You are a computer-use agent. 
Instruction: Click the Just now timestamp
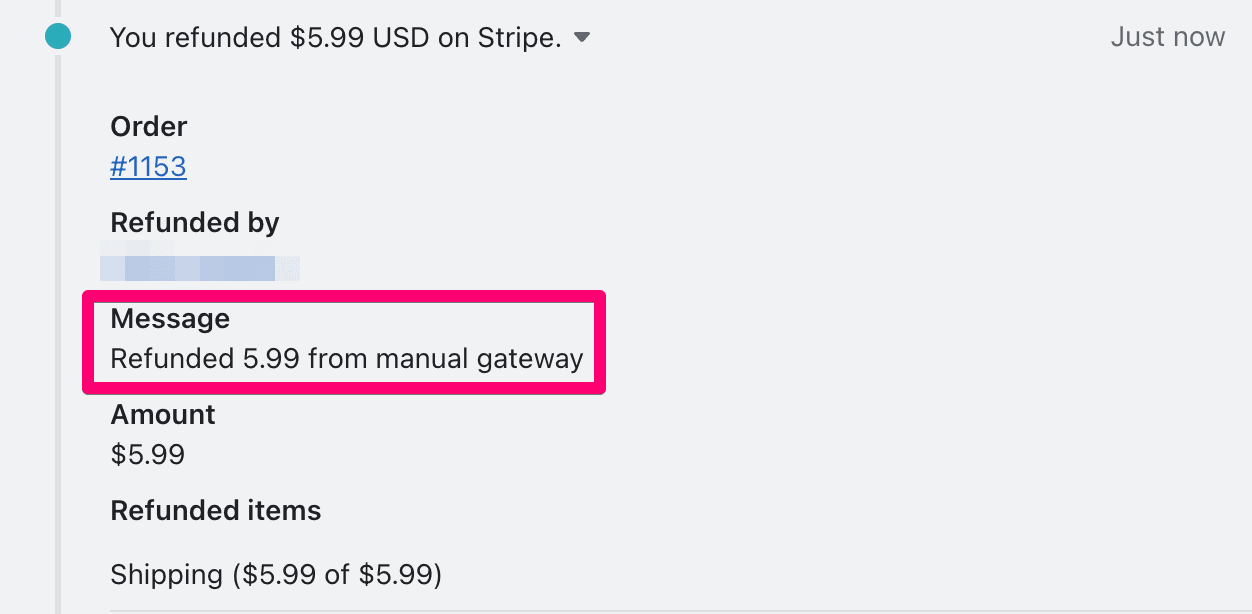pyautogui.click(x=1167, y=36)
